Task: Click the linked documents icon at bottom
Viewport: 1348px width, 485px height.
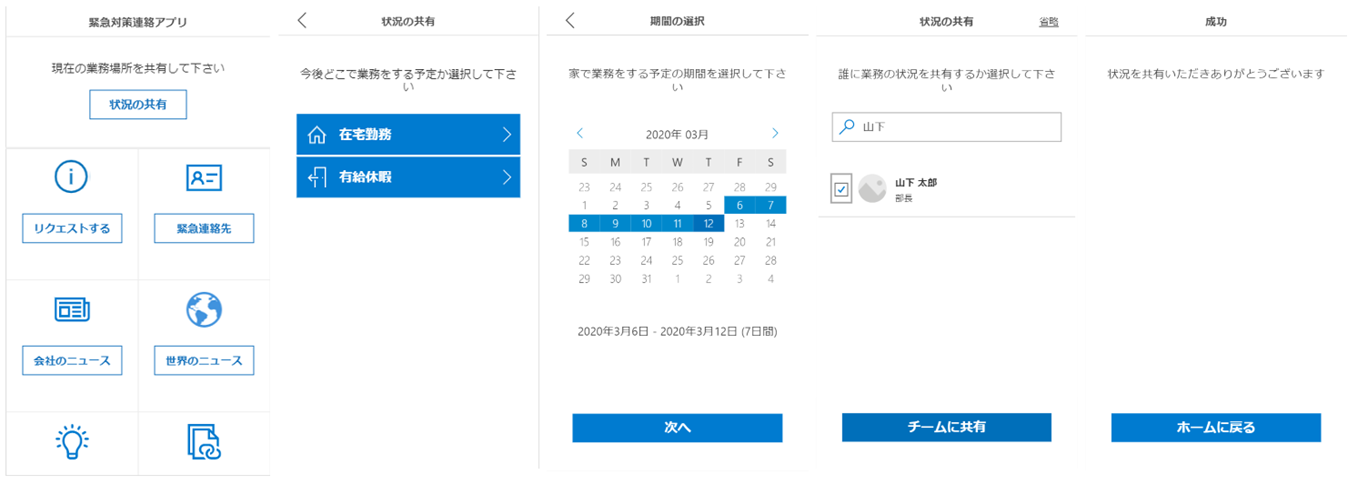Action: point(203,442)
